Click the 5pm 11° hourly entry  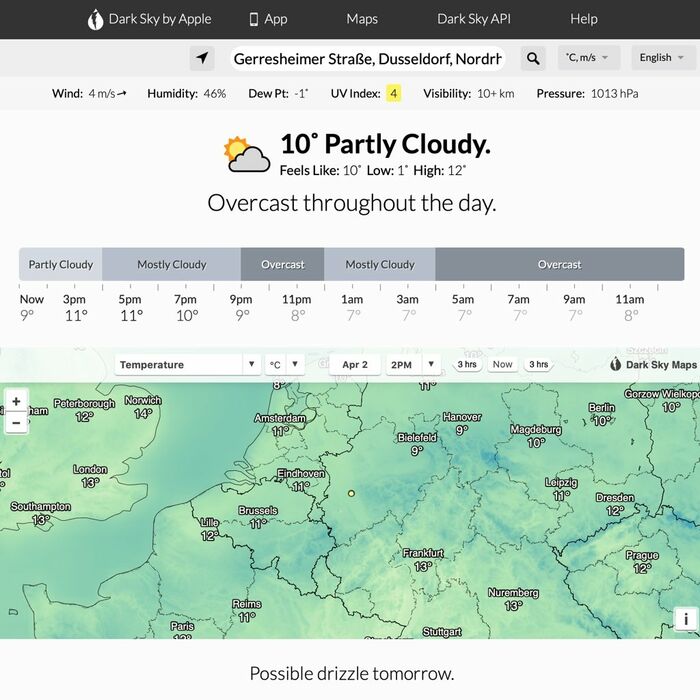click(x=131, y=308)
